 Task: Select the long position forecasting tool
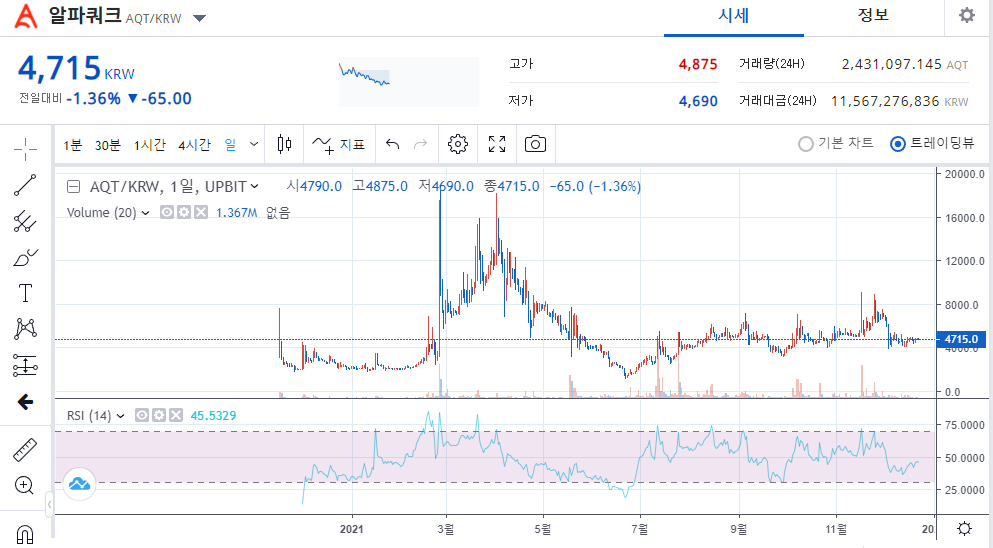point(25,366)
